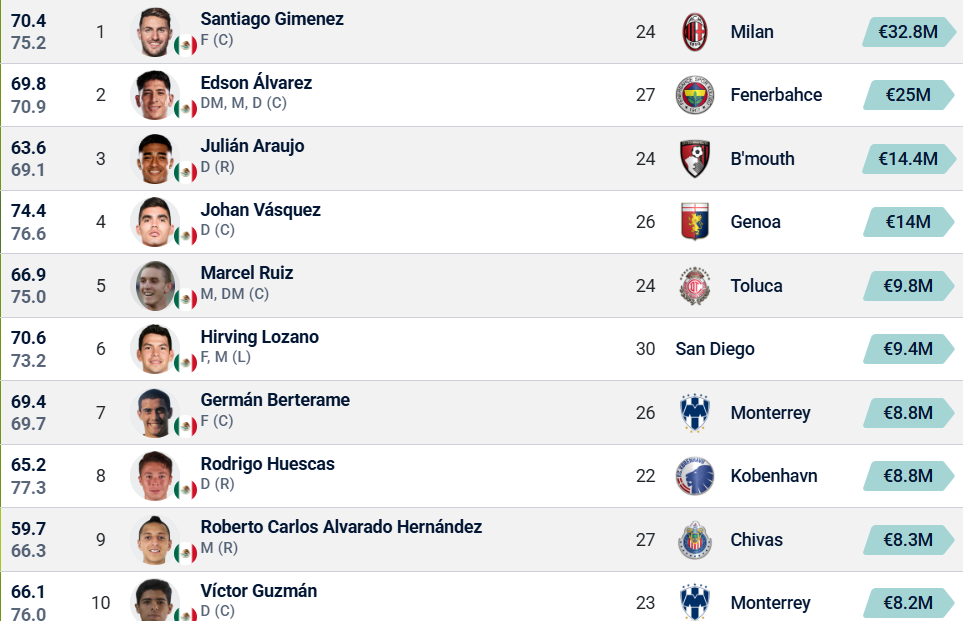Click the Toluca club crest icon
The height and width of the screenshot is (621, 965).
pyautogui.click(x=695, y=286)
